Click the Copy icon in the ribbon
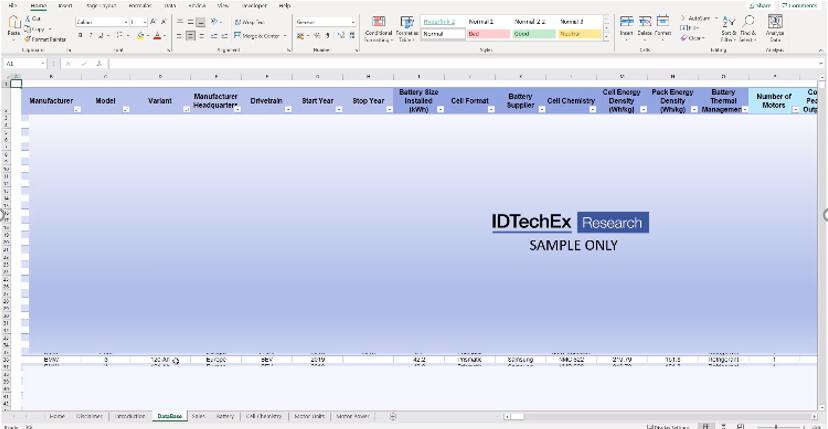The width and height of the screenshot is (828, 429). [27, 29]
